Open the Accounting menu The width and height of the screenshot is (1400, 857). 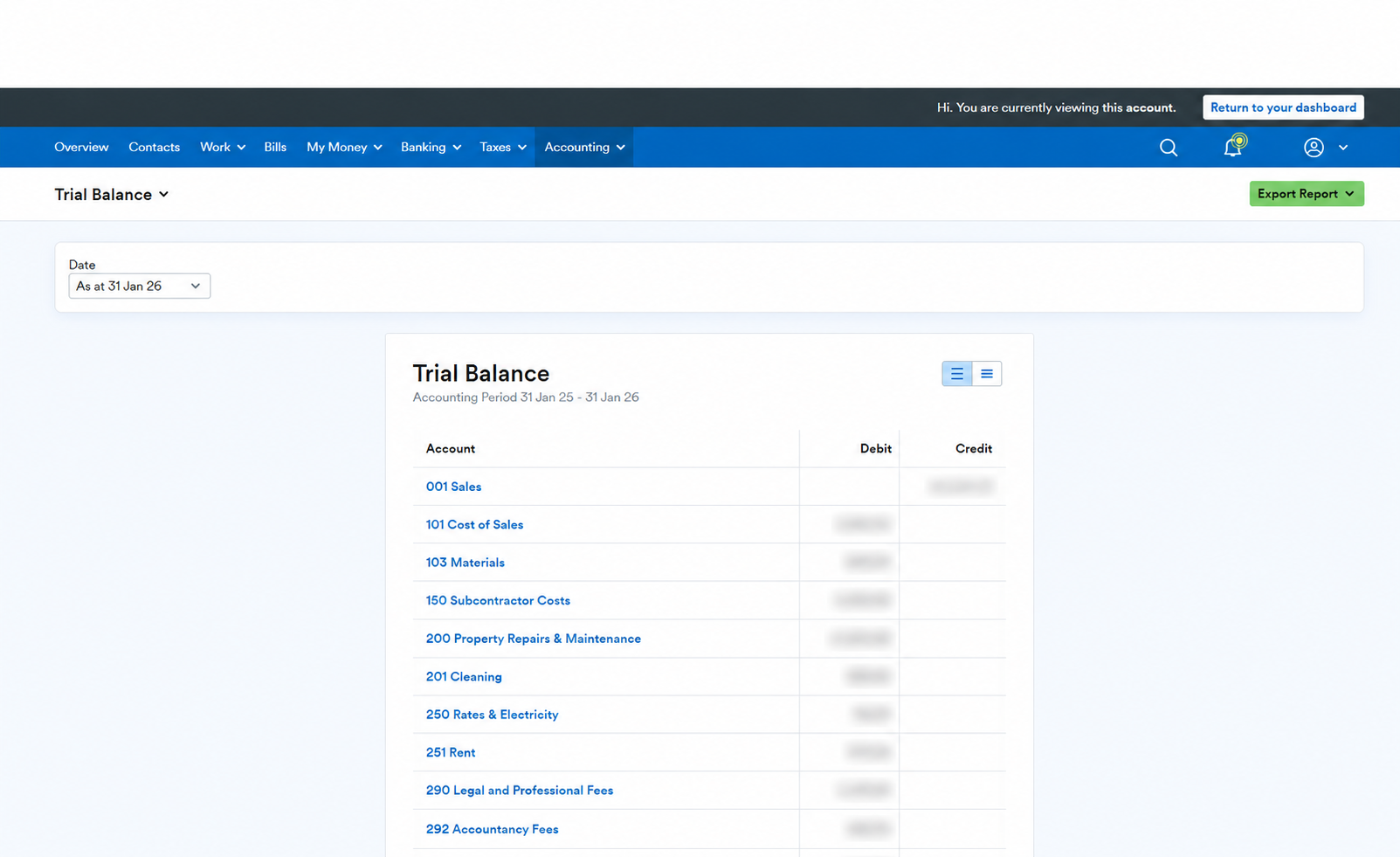(584, 148)
